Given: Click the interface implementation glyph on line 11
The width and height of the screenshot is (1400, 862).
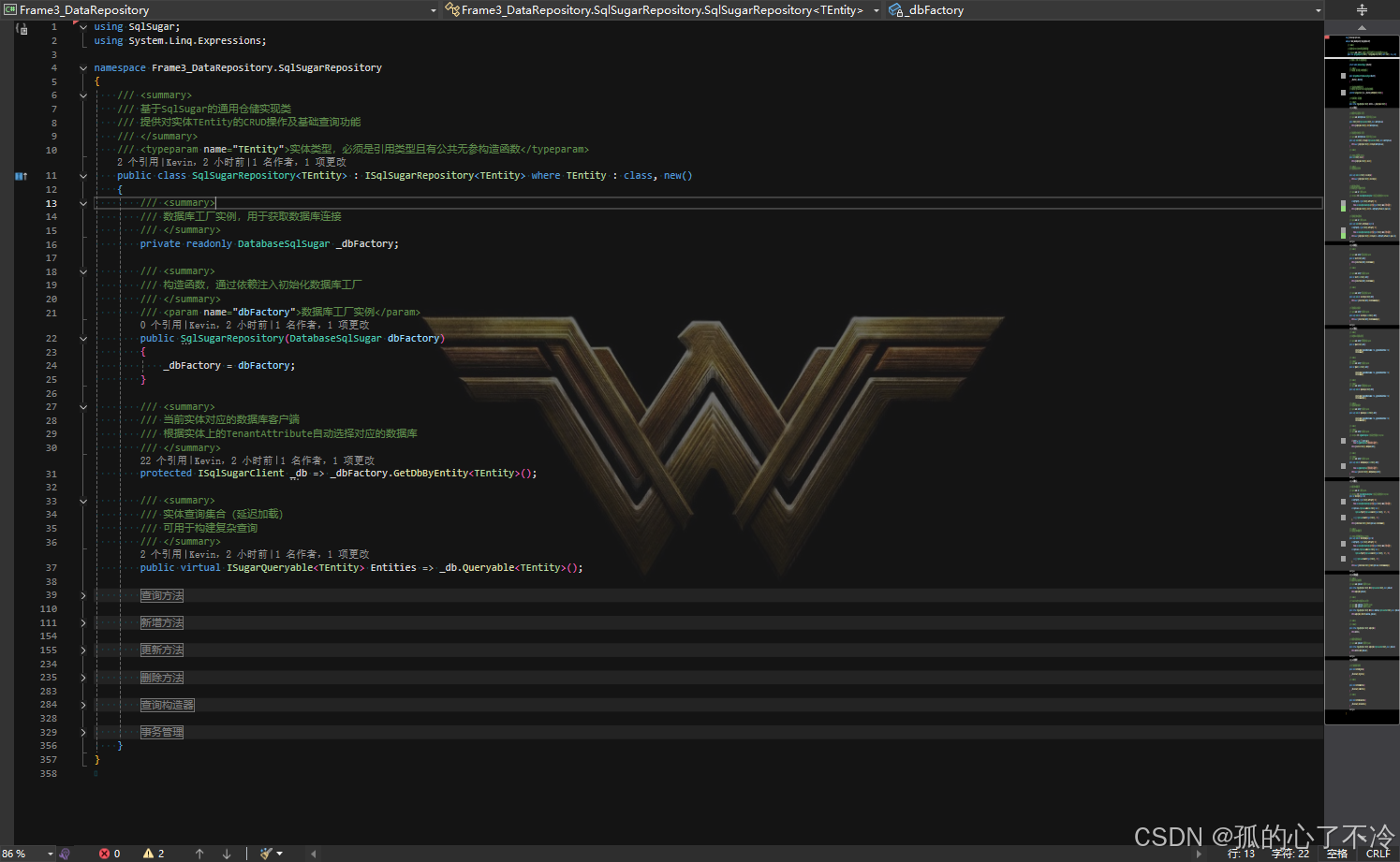Looking at the screenshot, I should [x=21, y=176].
